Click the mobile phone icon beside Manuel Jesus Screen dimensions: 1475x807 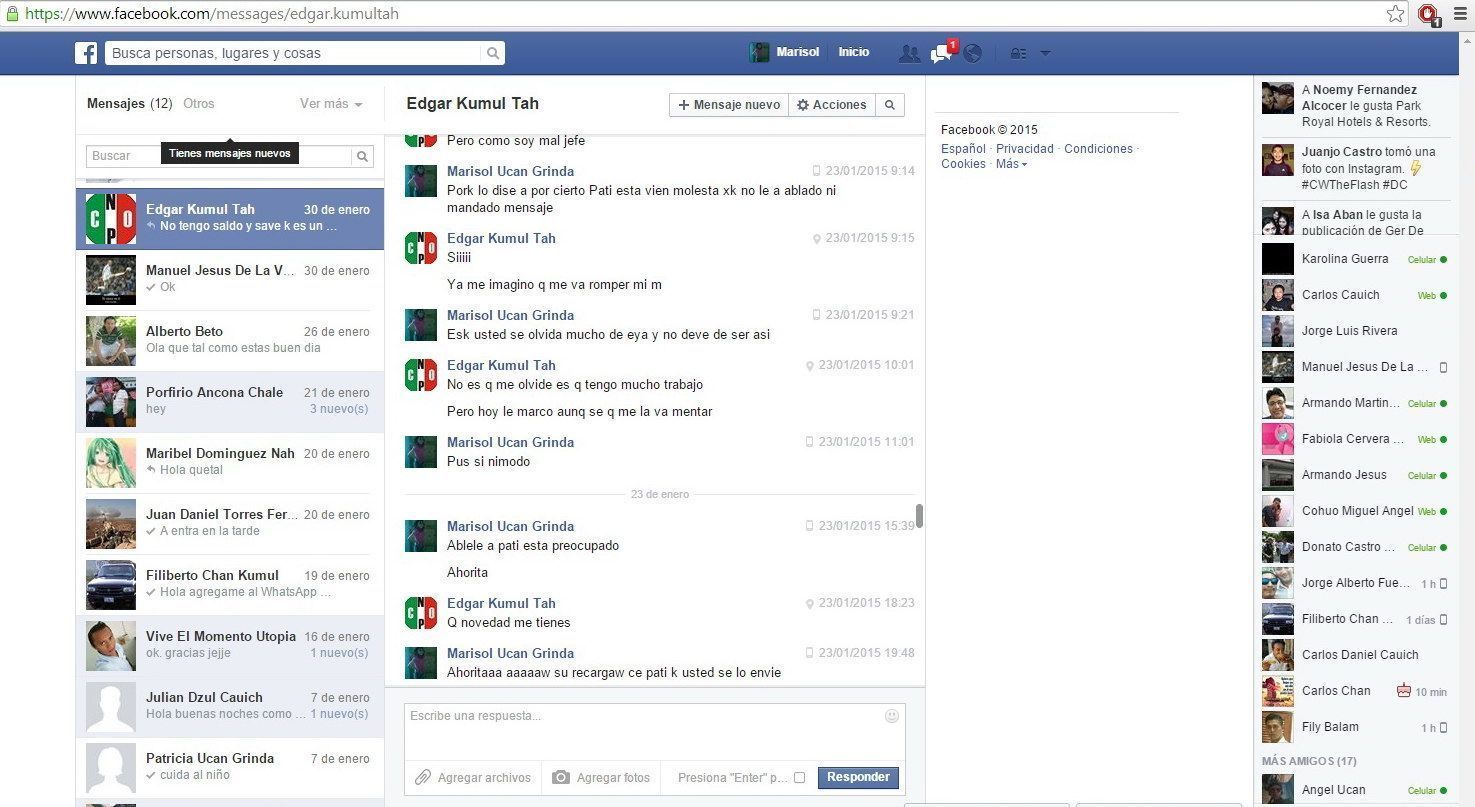click(x=1443, y=367)
